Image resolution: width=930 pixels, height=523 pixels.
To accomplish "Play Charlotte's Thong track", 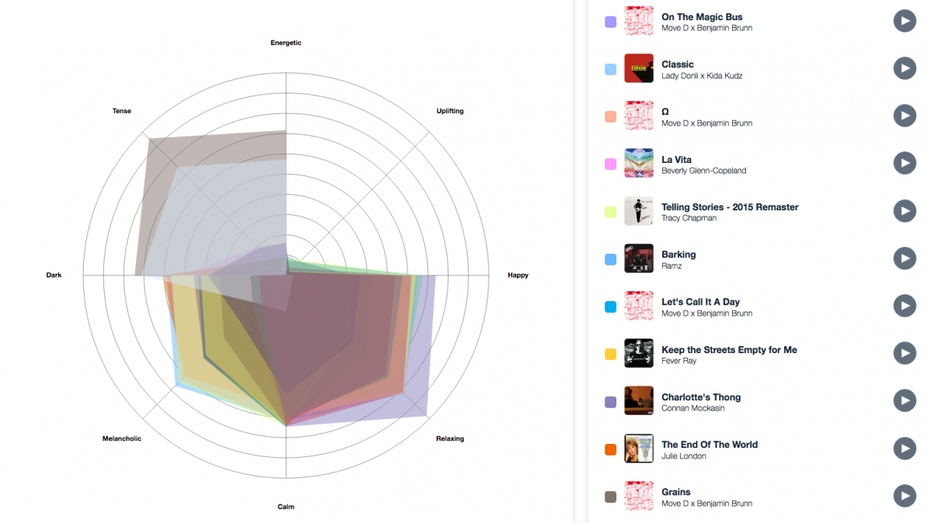I will coord(904,401).
